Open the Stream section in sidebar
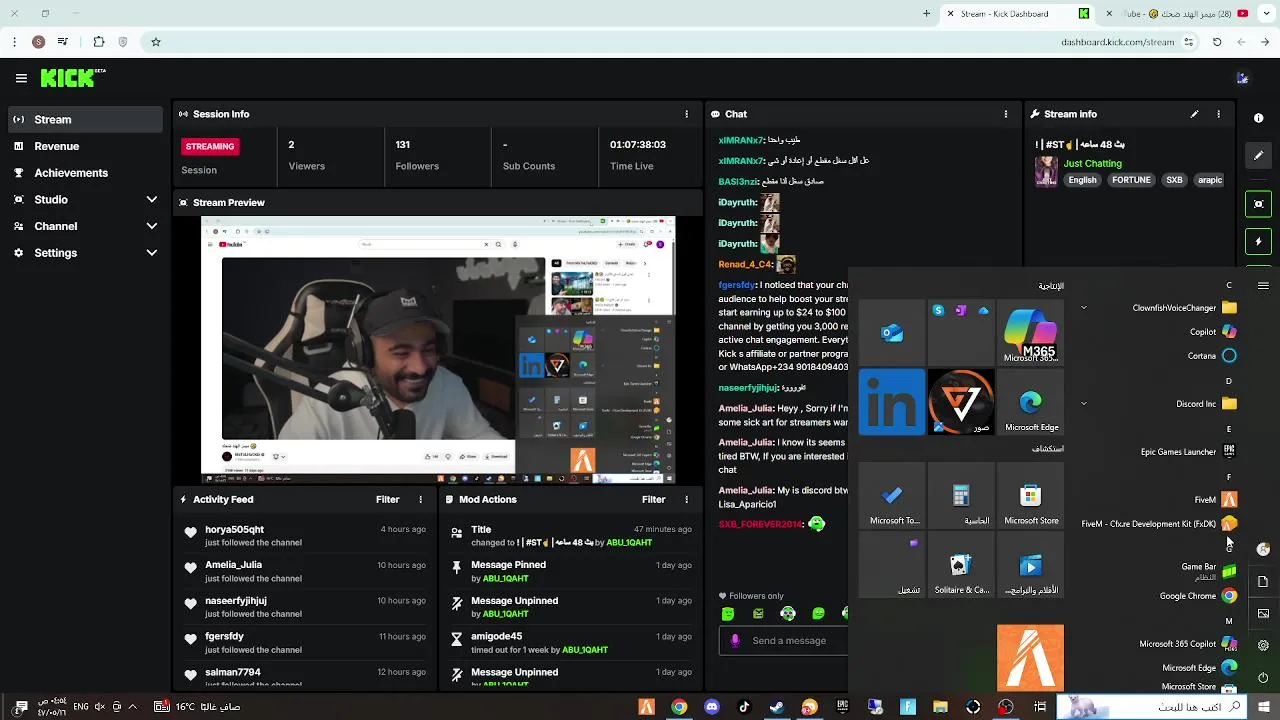The height and width of the screenshot is (720, 1280). (x=85, y=119)
